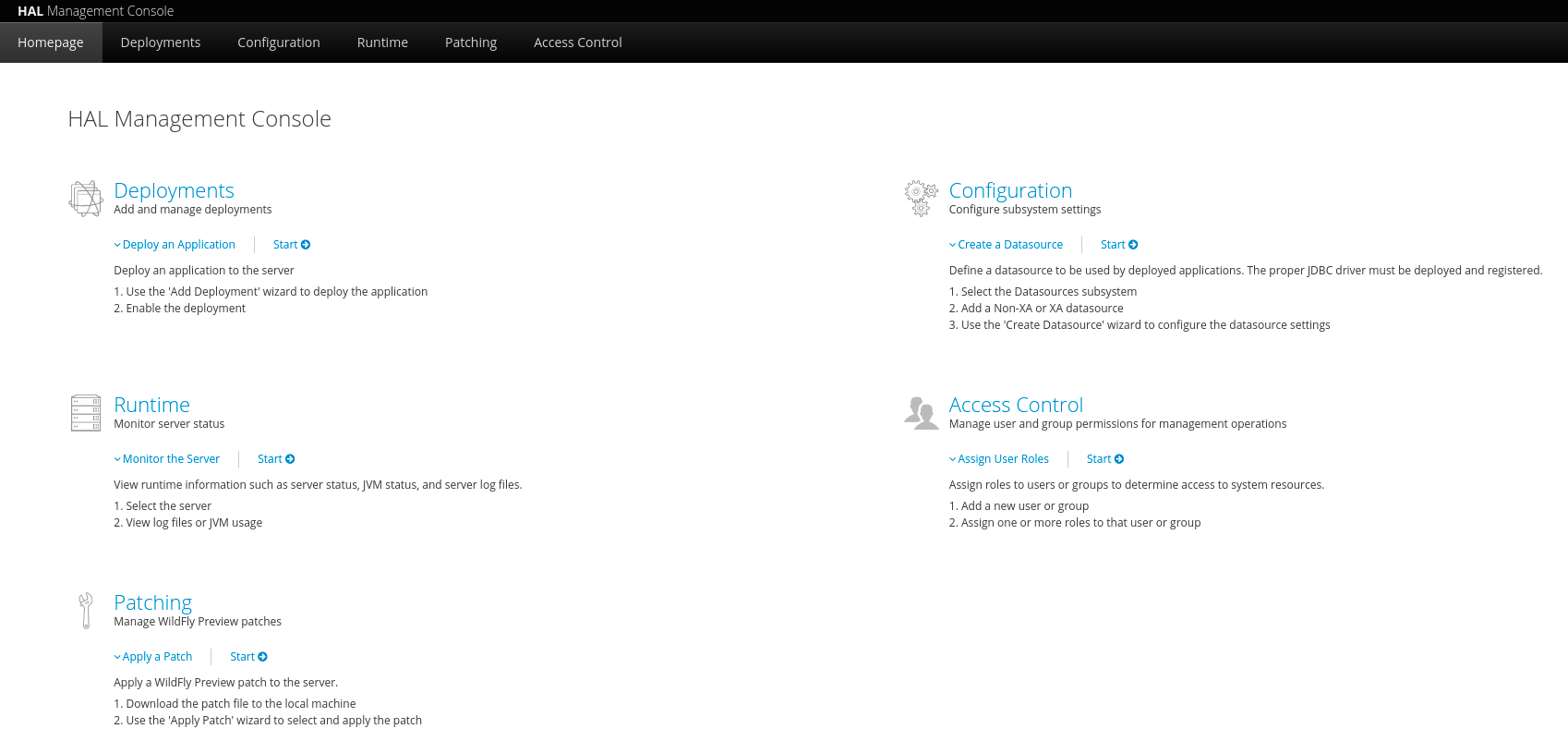Collapse the Apply a Patch section
This screenshot has width=1568, height=753.
pyautogui.click(x=153, y=657)
